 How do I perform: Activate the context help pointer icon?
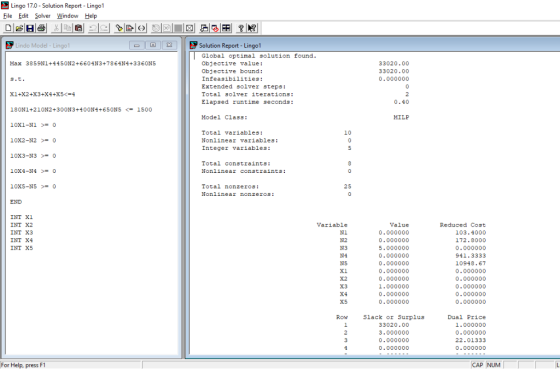252,28
